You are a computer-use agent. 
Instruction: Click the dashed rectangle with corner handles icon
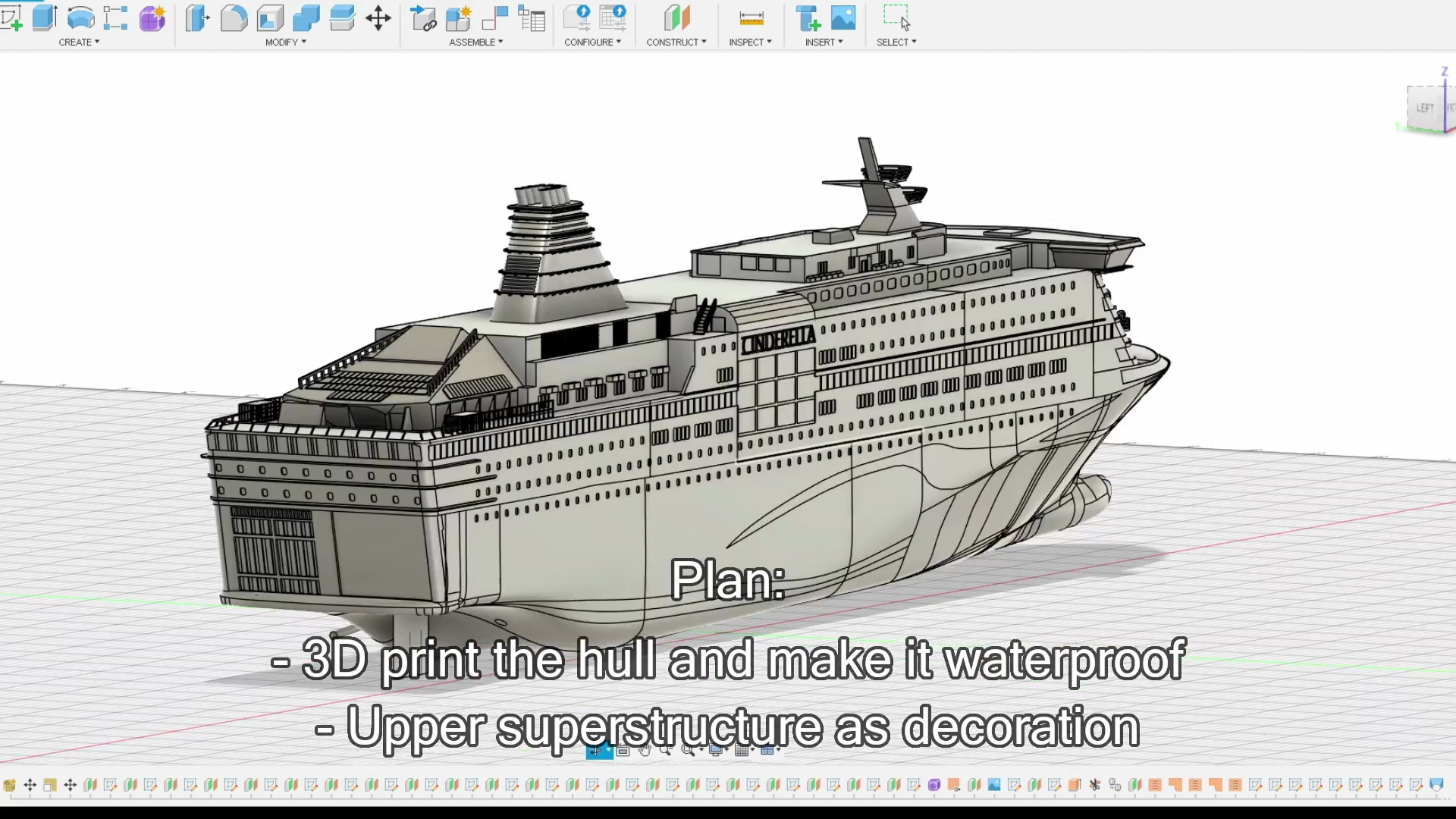(x=115, y=18)
